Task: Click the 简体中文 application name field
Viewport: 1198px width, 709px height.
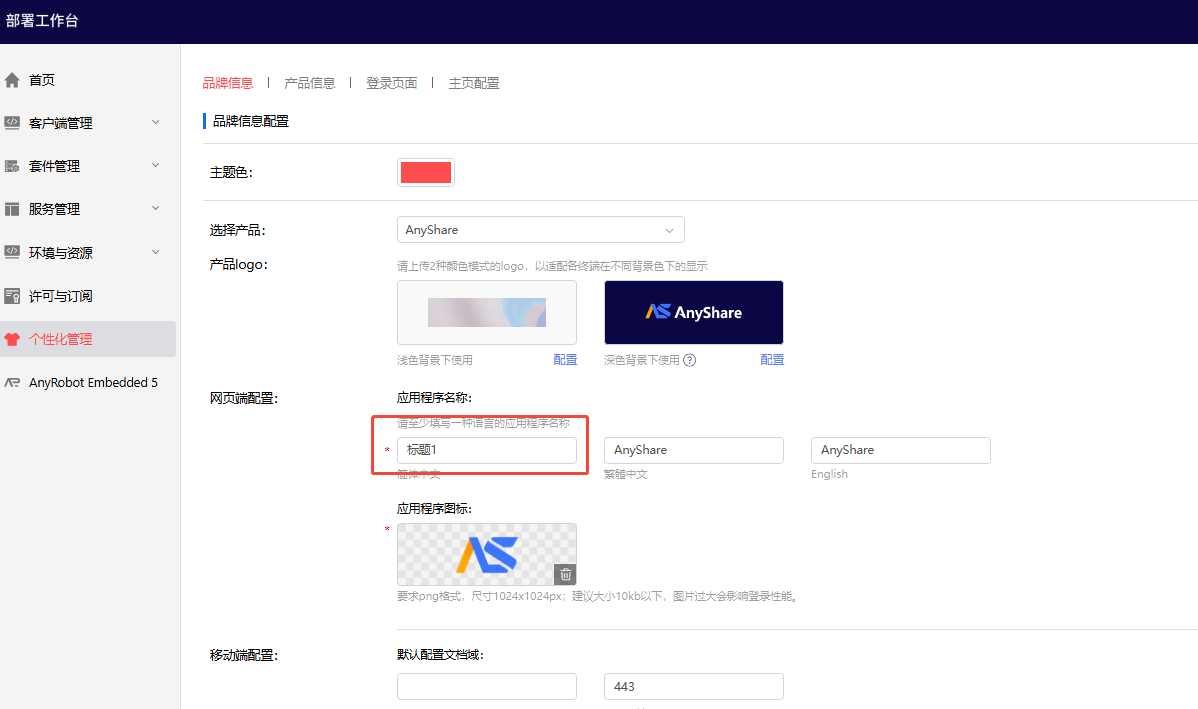Action: point(486,450)
